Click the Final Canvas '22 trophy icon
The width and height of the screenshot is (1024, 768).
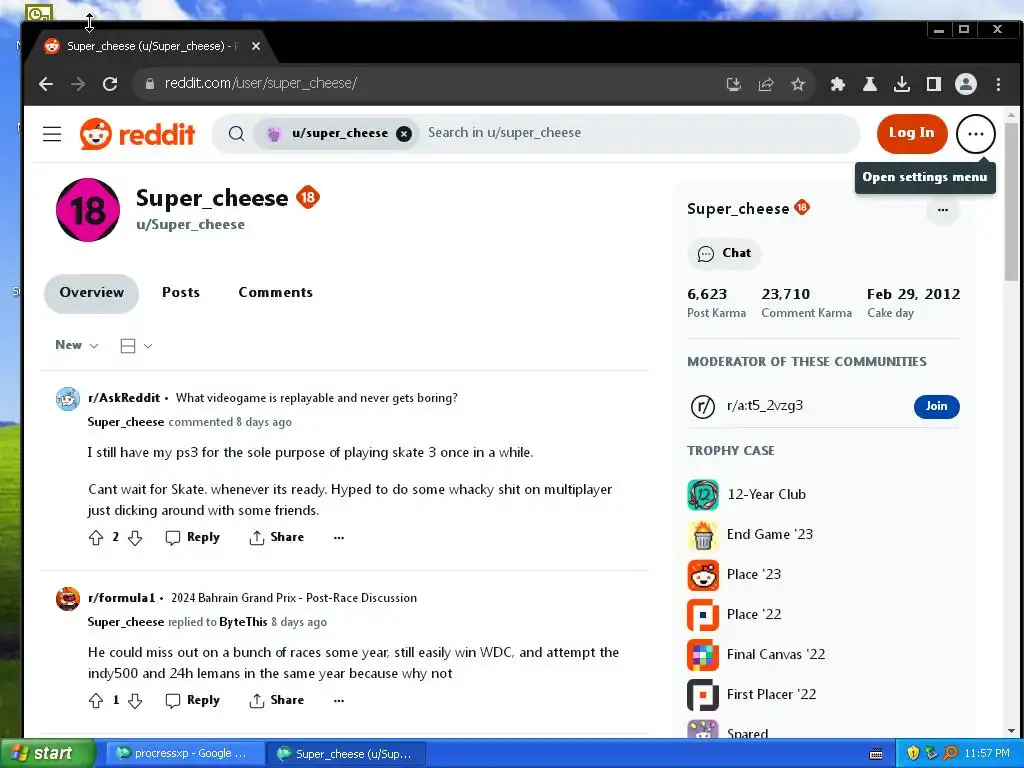pos(703,655)
